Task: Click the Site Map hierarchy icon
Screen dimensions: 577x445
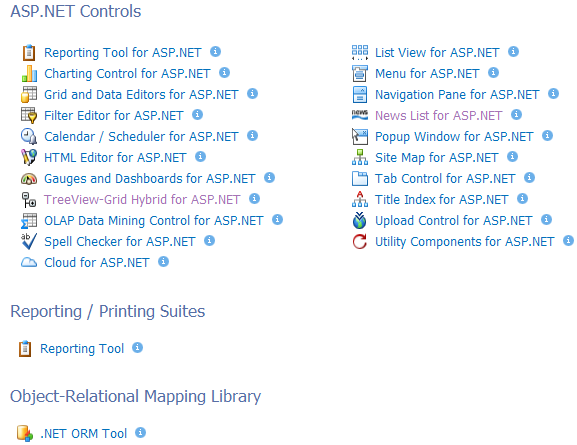Action: pyautogui.click(x=360, y=158)
